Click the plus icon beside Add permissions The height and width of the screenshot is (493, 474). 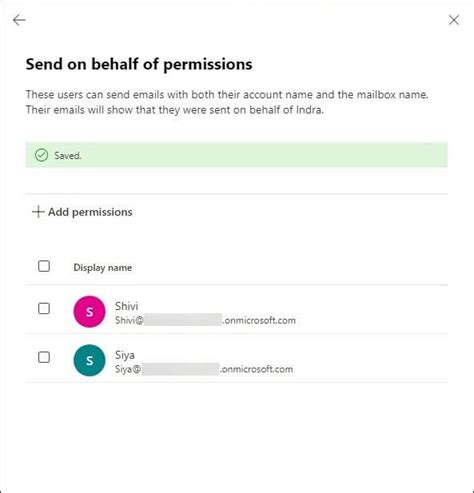click(x=38, y=212)
